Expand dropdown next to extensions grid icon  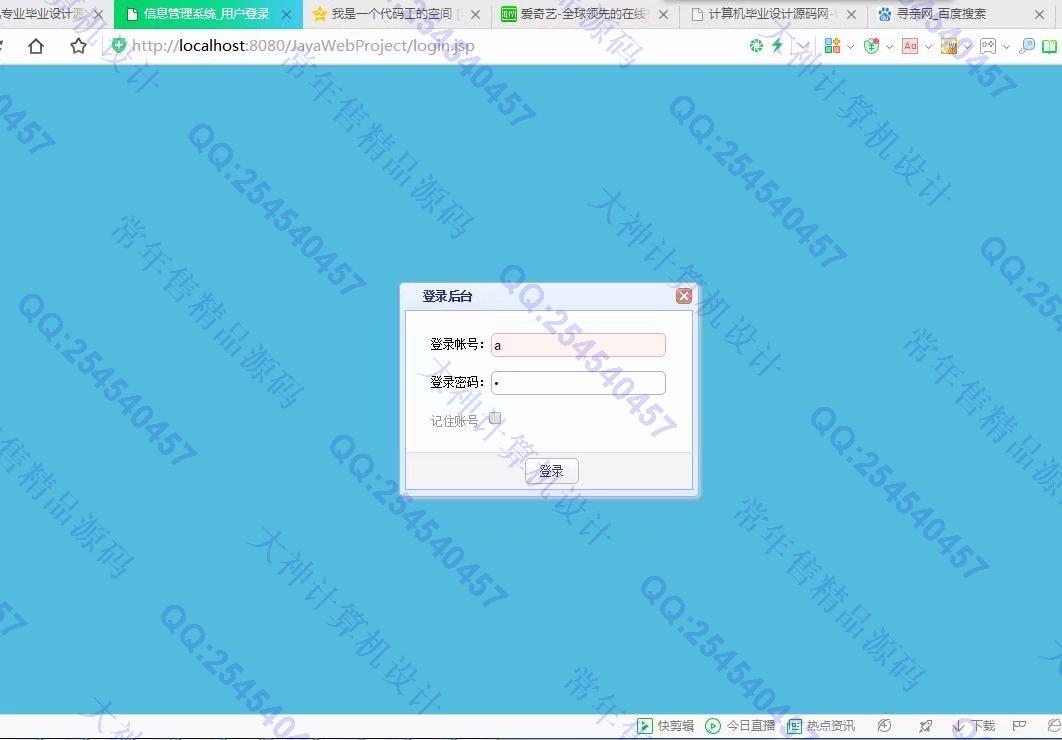[x=851, y=47]
